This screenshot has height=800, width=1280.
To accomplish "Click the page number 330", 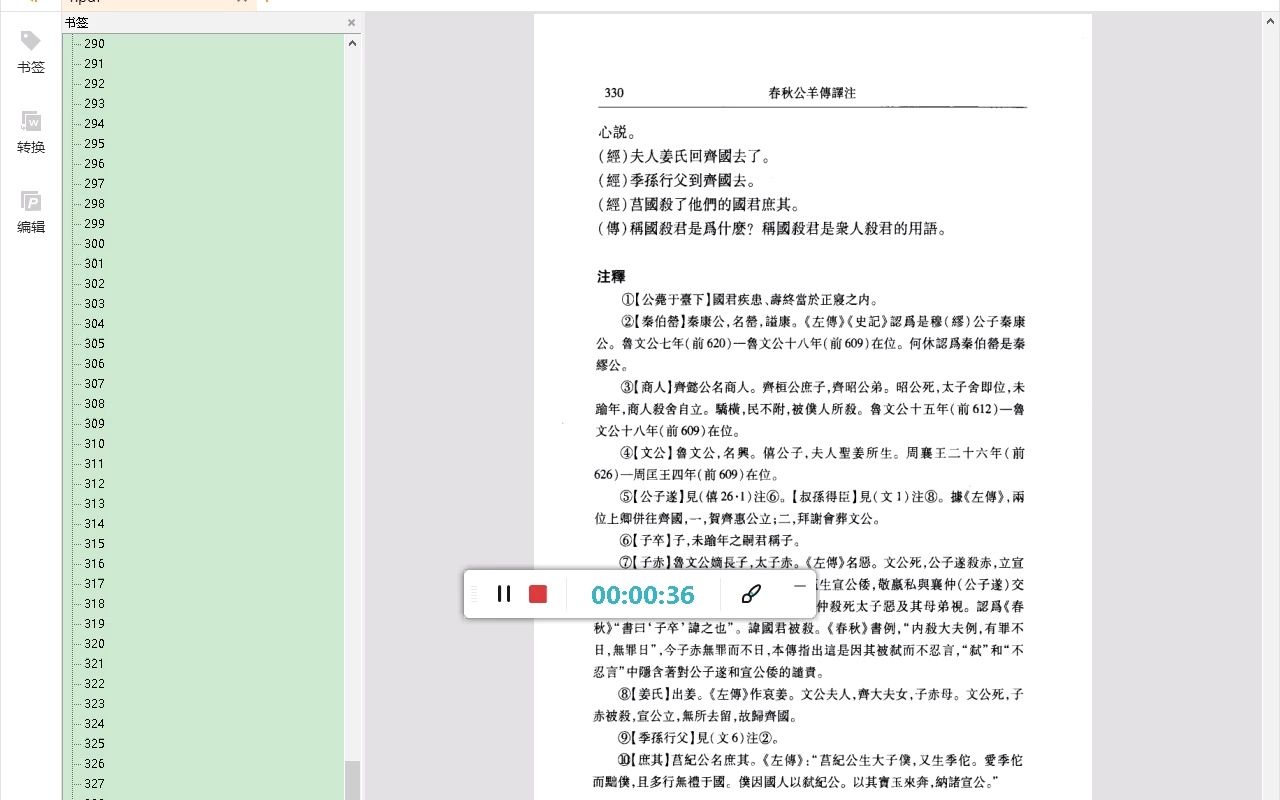I will point(614,93).
